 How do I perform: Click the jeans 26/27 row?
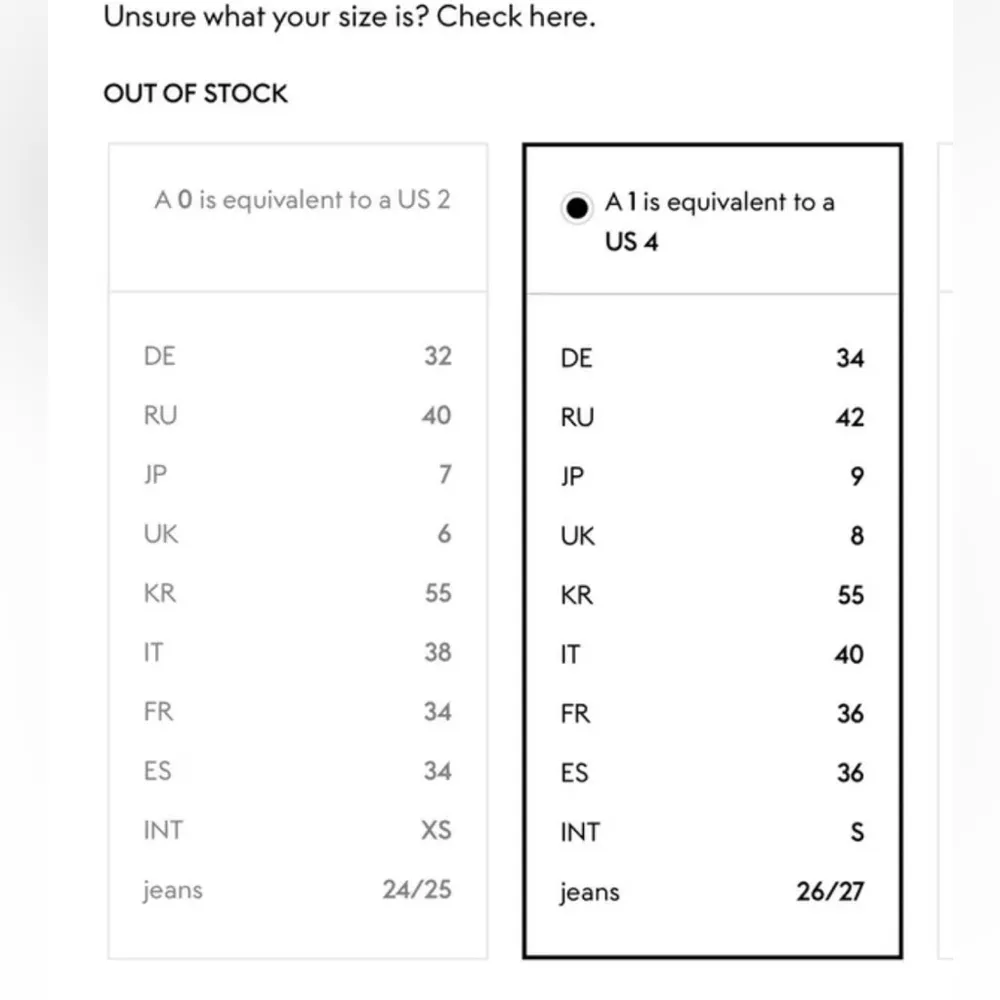(x=712, y=891)
